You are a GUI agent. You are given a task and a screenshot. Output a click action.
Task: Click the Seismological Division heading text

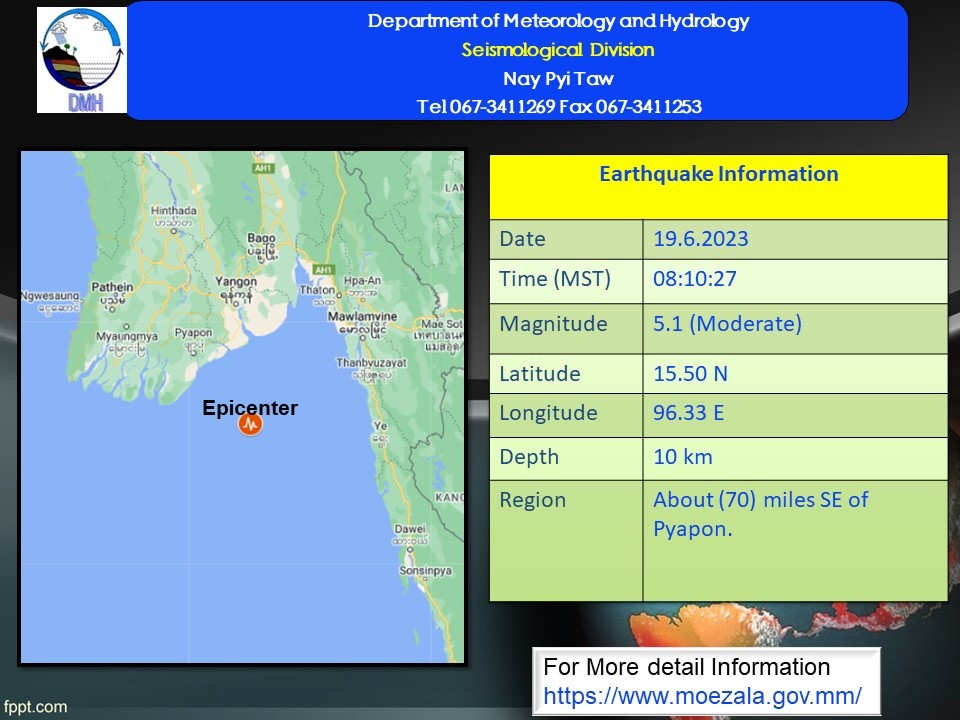pos(558,50)
